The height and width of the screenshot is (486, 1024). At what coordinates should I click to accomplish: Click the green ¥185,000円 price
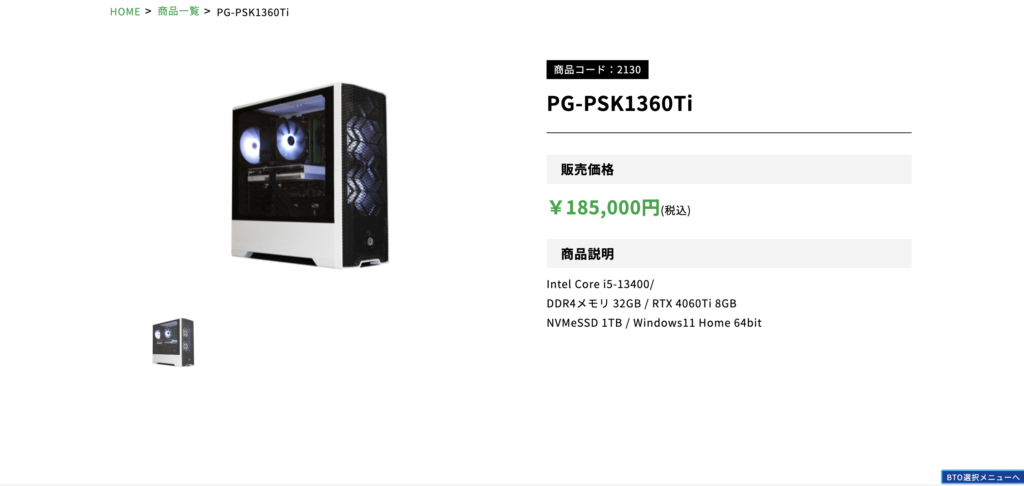604,208
